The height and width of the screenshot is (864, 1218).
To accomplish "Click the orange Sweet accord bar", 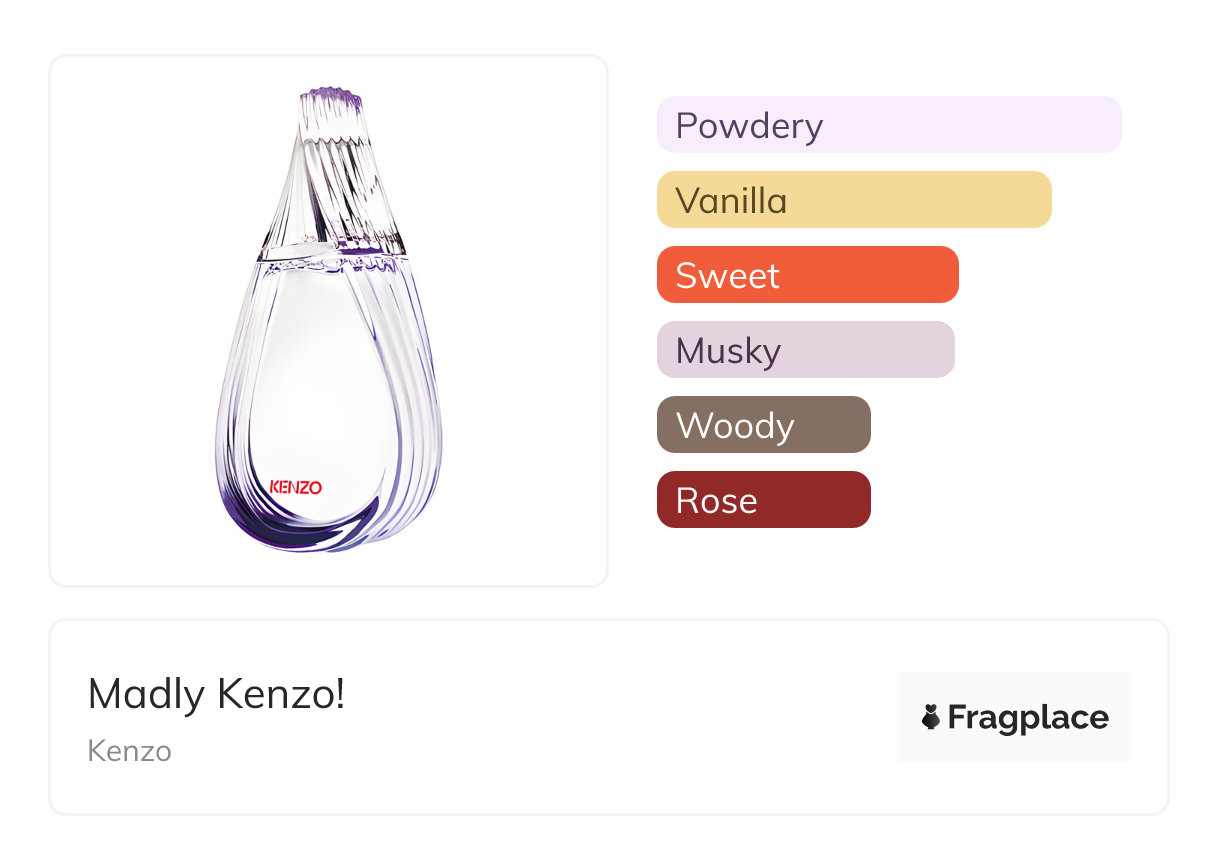I will (x=807, y=275).
